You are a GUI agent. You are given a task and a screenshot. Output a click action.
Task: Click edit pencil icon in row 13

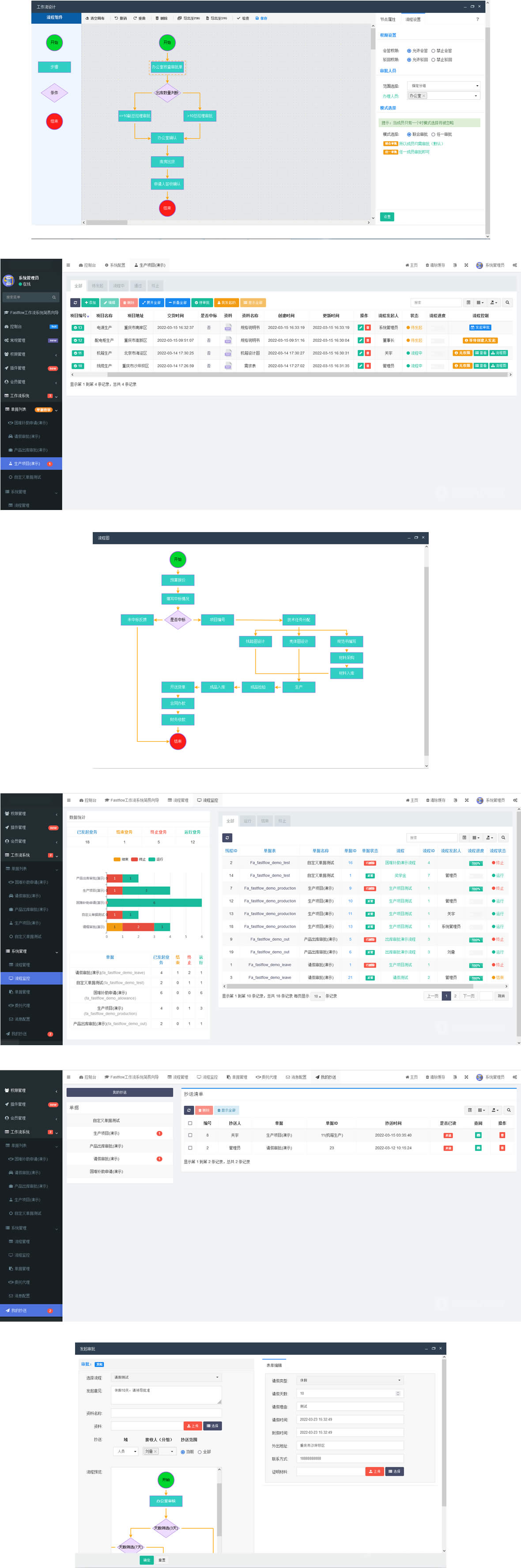point(360,328)
